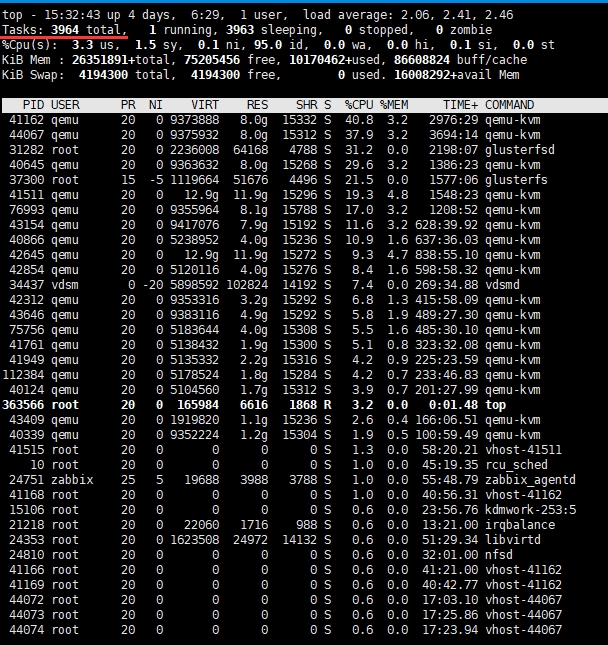This screenshot has width=608, height=645.
Task: Click the USER column header
Action: (65, 105)
